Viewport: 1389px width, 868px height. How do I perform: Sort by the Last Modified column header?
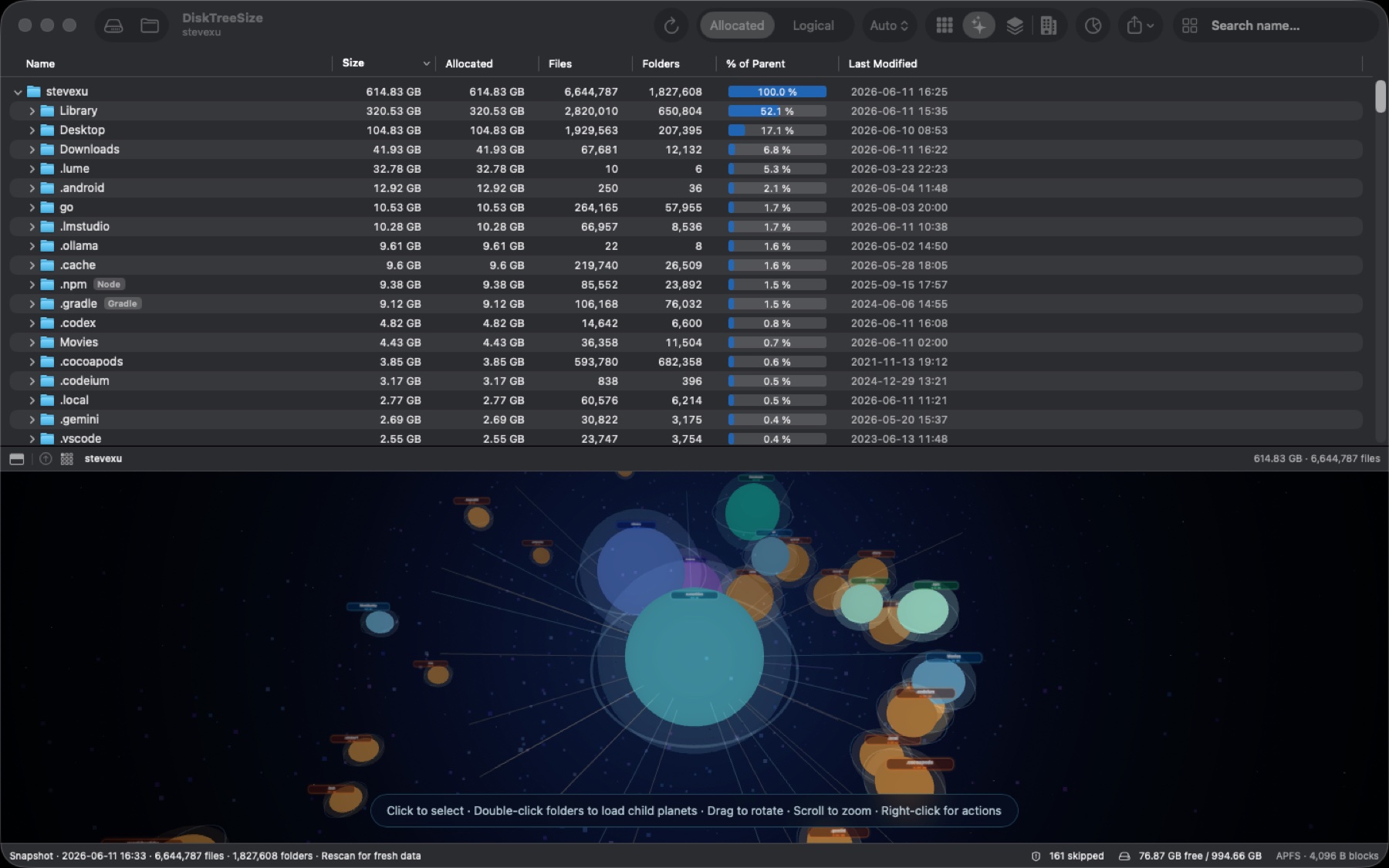(x=883, y=64)
